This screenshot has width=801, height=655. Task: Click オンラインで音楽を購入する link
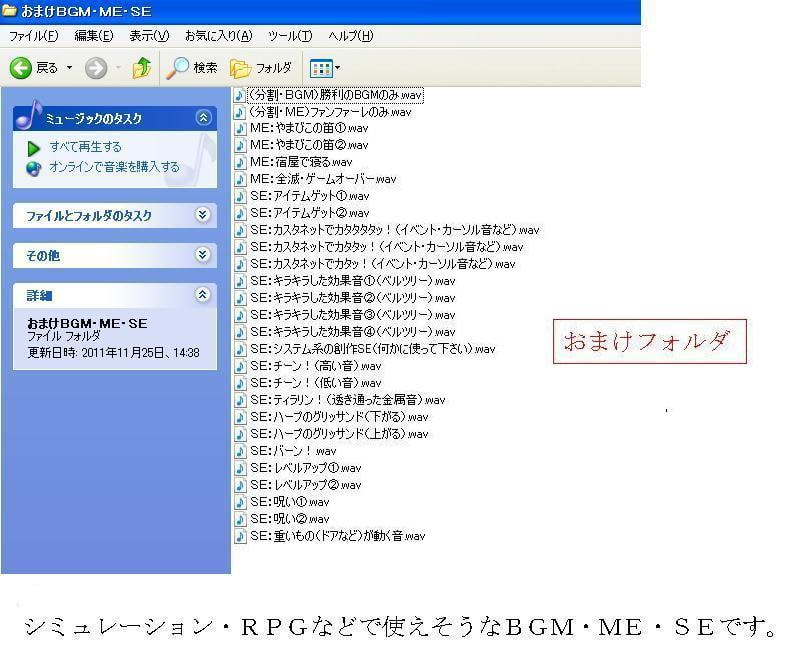[x=114, y=167]
